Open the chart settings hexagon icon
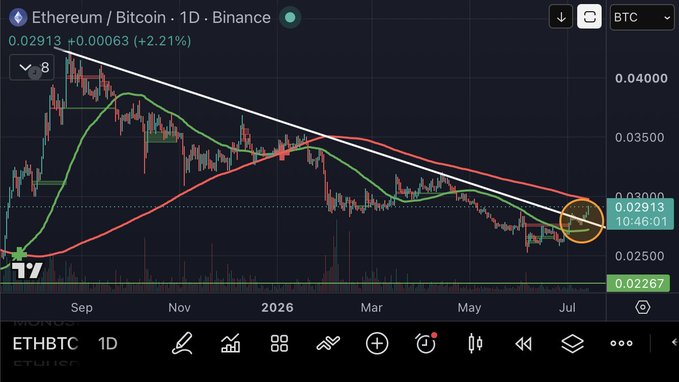 [x=643, y=307]
